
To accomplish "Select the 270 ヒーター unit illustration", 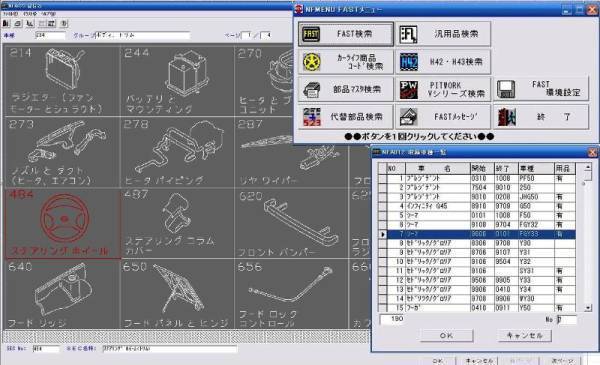I will (x=264, y=80).
